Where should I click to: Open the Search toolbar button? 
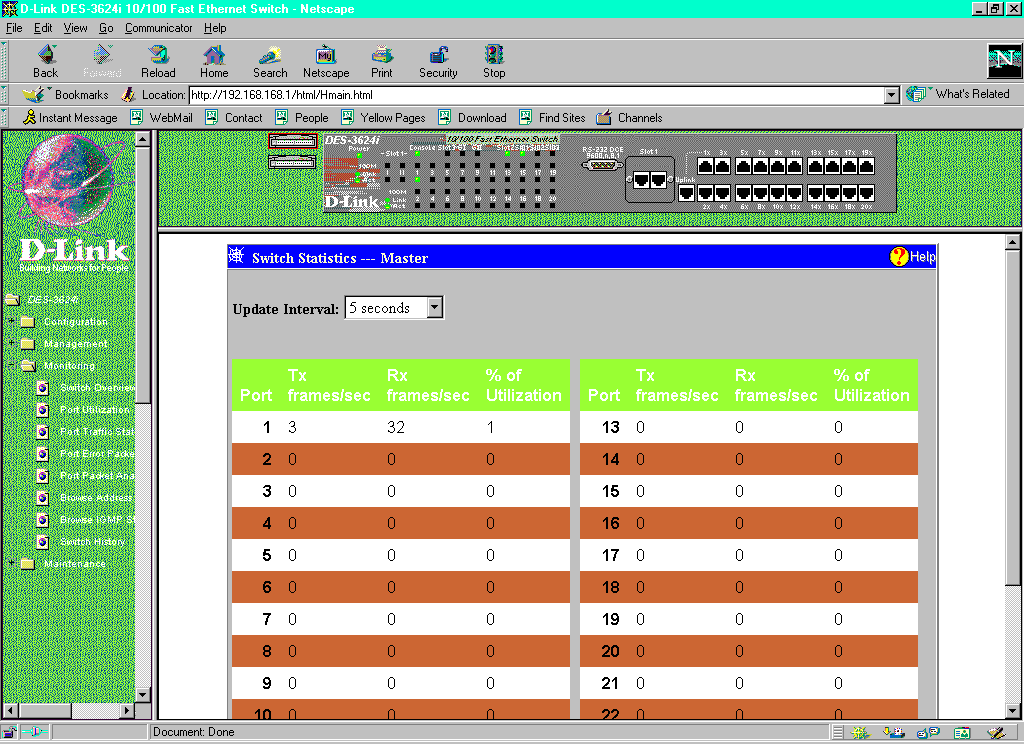pyautogui.click(x=270, y=60)
